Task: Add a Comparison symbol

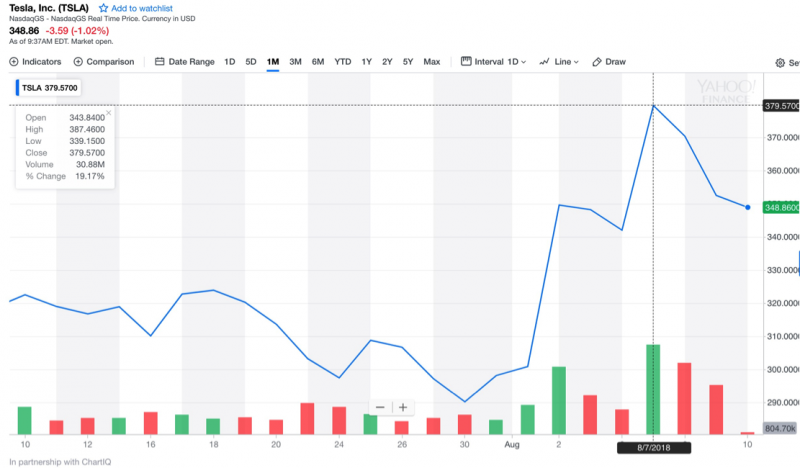Action: point(104,62)
